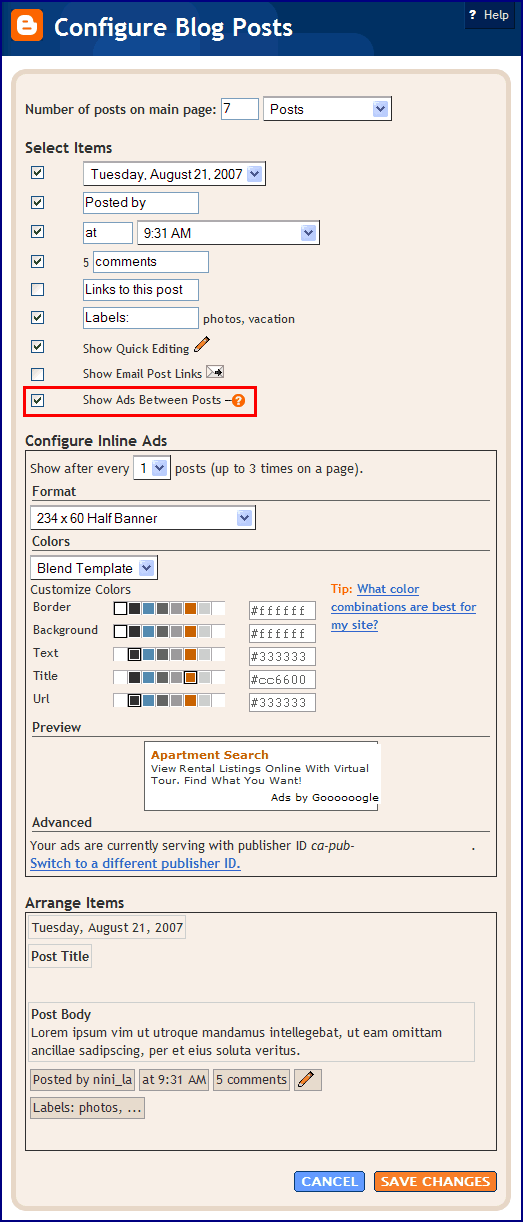The width and height of the screenshot is (523, 1222).
Task: Click the Cancel button
Action: [329, 1181]
